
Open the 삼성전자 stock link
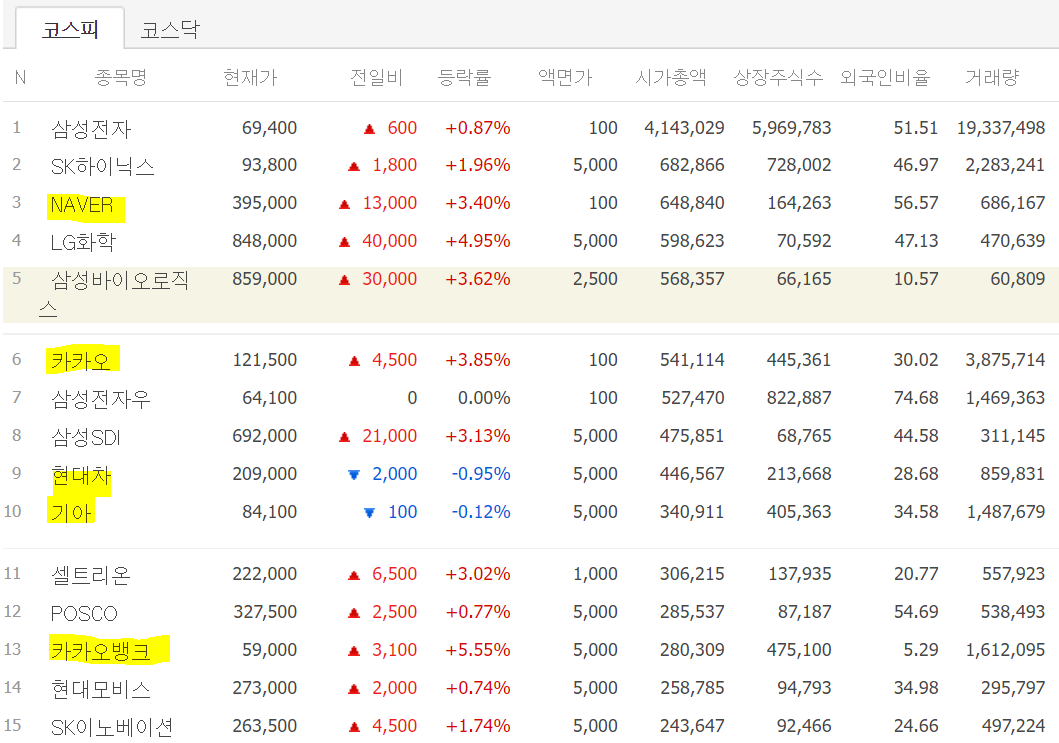click(91, 128)
